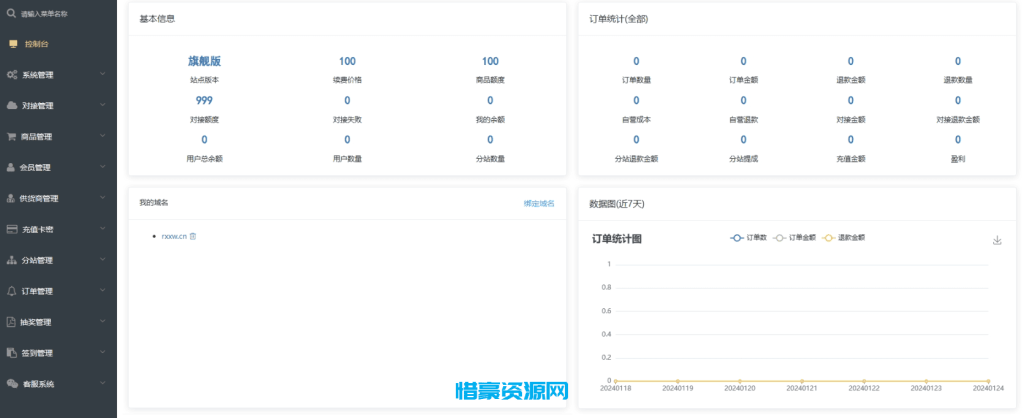Click the 20240118 chart data point
The width and height of the screenshot is (1024, 418).
(x=615, y=381)
